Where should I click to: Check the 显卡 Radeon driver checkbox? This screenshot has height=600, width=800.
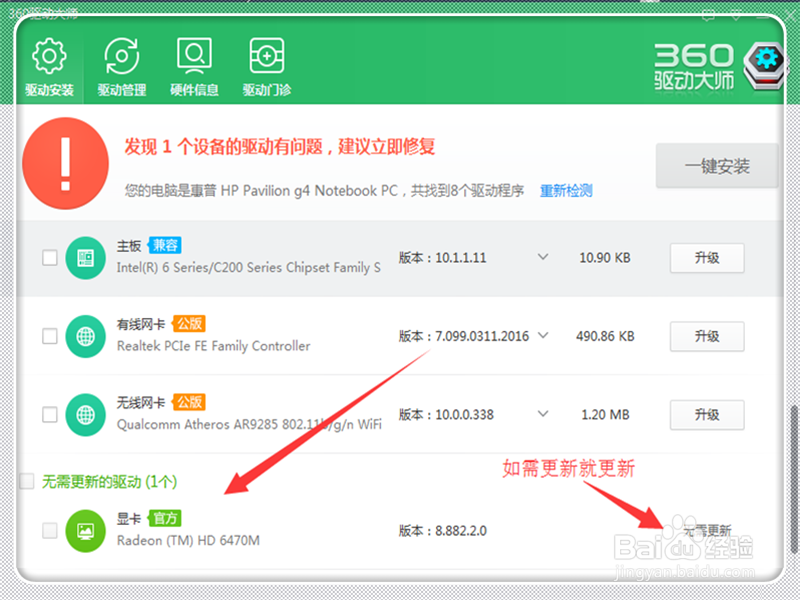tap(49, 531)
